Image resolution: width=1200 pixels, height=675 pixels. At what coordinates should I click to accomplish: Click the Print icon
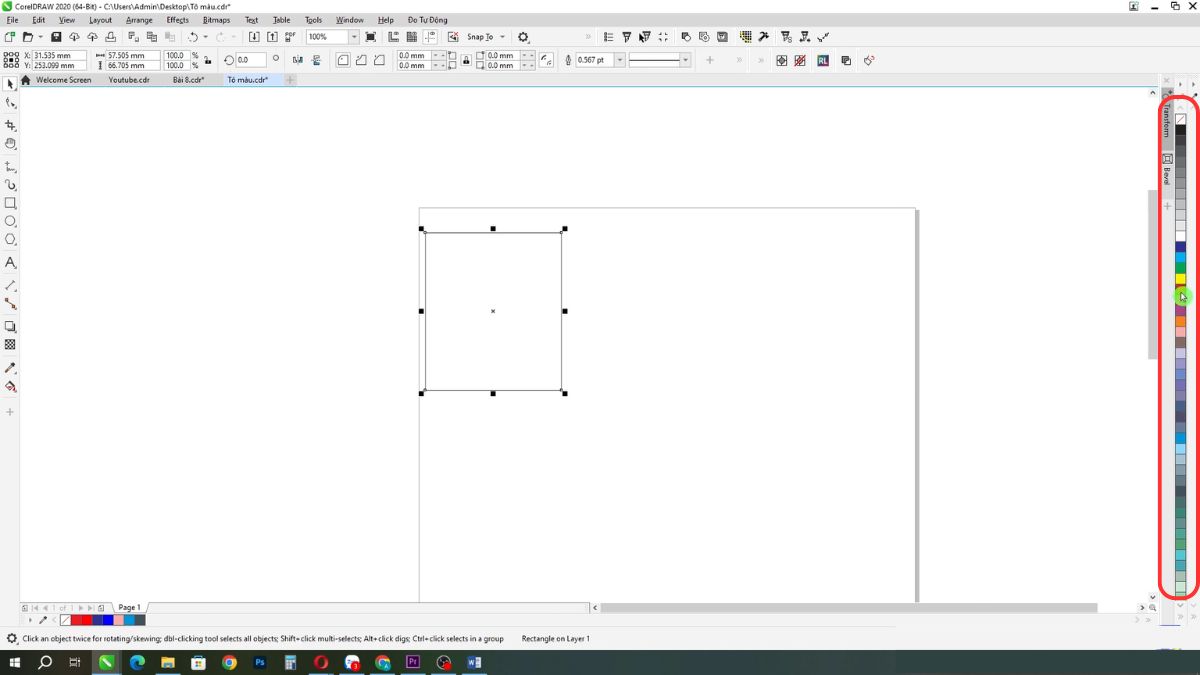pos(110,37)
